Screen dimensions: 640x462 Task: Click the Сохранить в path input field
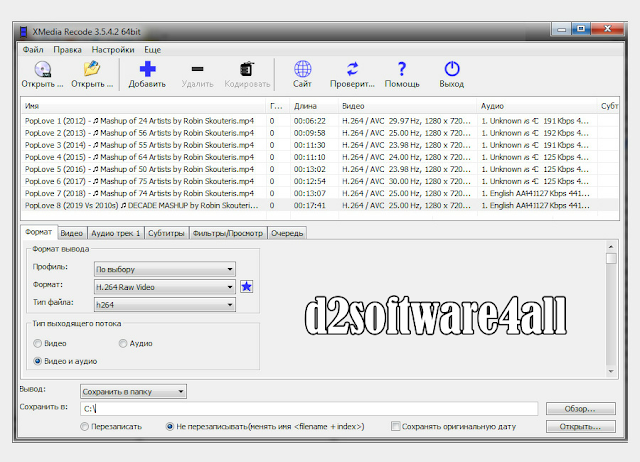point(309,409)
